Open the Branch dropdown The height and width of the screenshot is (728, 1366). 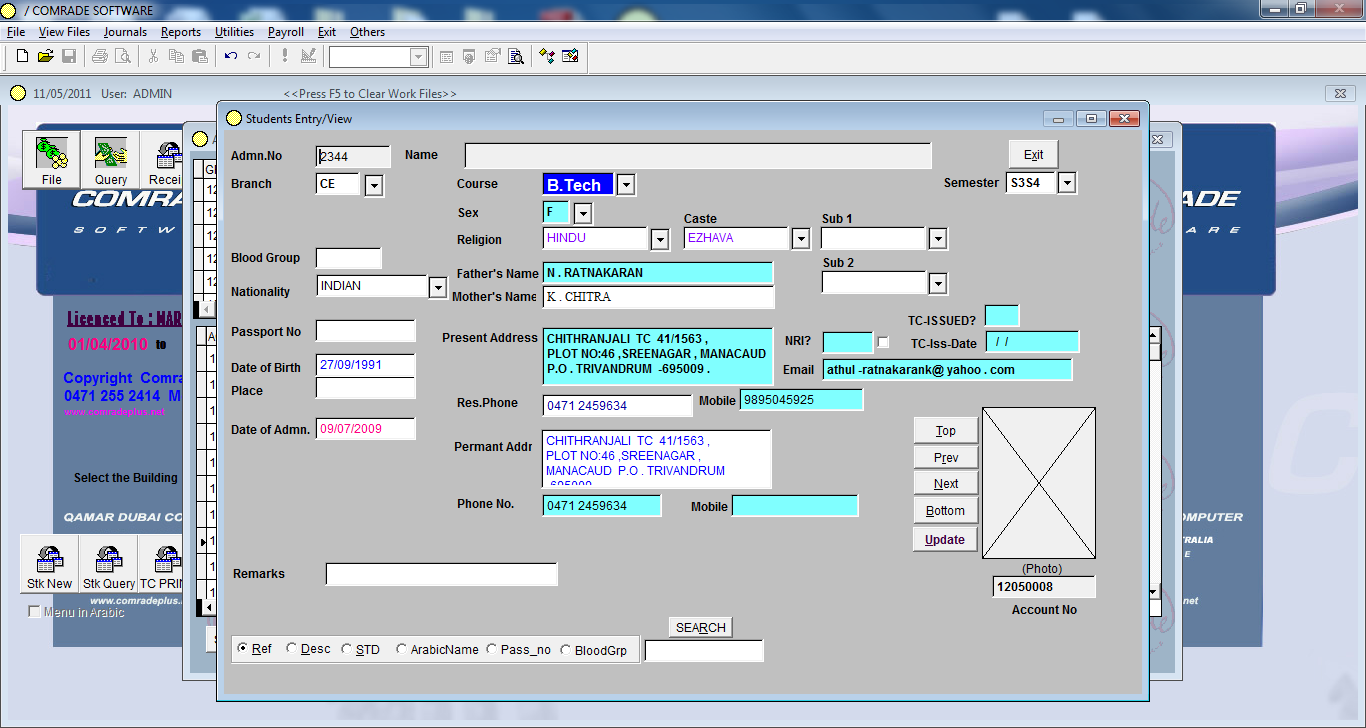coord(373,184)
